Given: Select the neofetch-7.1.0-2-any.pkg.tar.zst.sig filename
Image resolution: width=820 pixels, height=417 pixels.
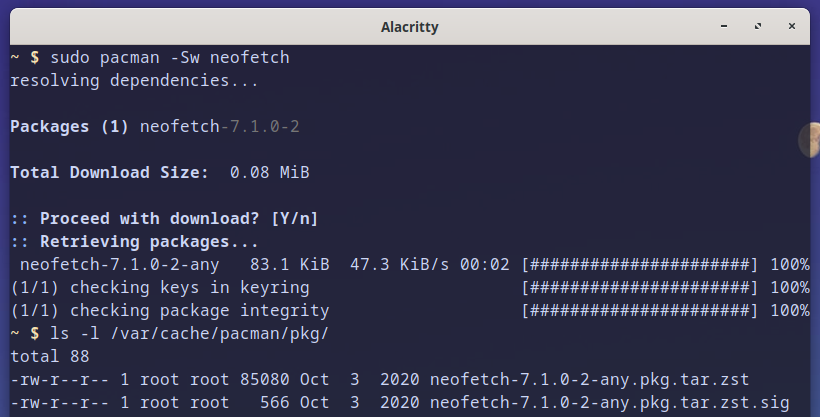Looking at the screenshot, I should pos(609,403).
